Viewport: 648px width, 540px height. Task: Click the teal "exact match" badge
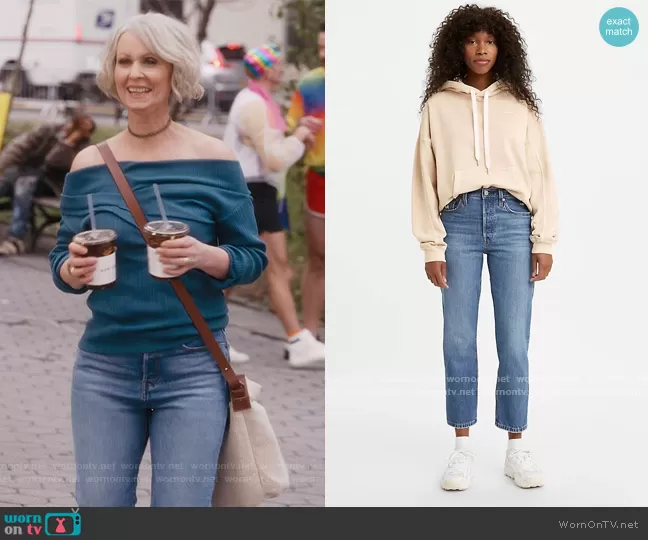point(619,26)
